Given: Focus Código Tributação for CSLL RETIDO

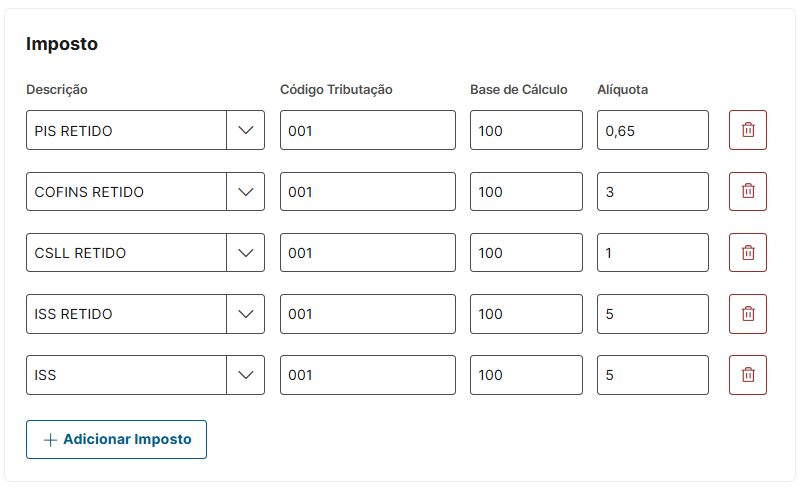Looking at the screenshot, I should (367, 253).
